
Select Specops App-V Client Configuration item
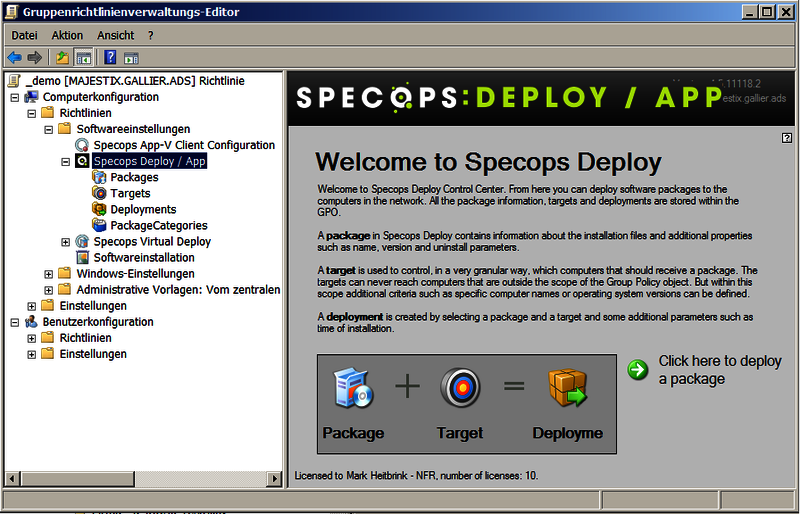pyautogui.click(x=184, y=145)
